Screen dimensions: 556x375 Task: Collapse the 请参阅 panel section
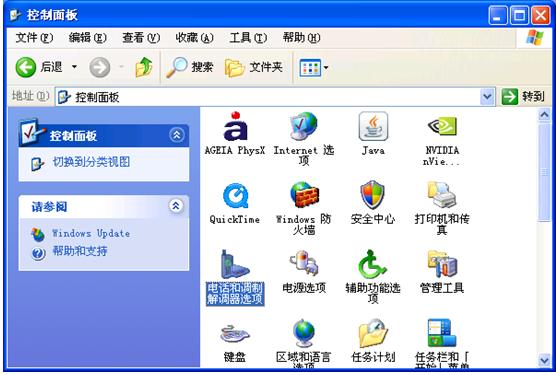[176, 206]
